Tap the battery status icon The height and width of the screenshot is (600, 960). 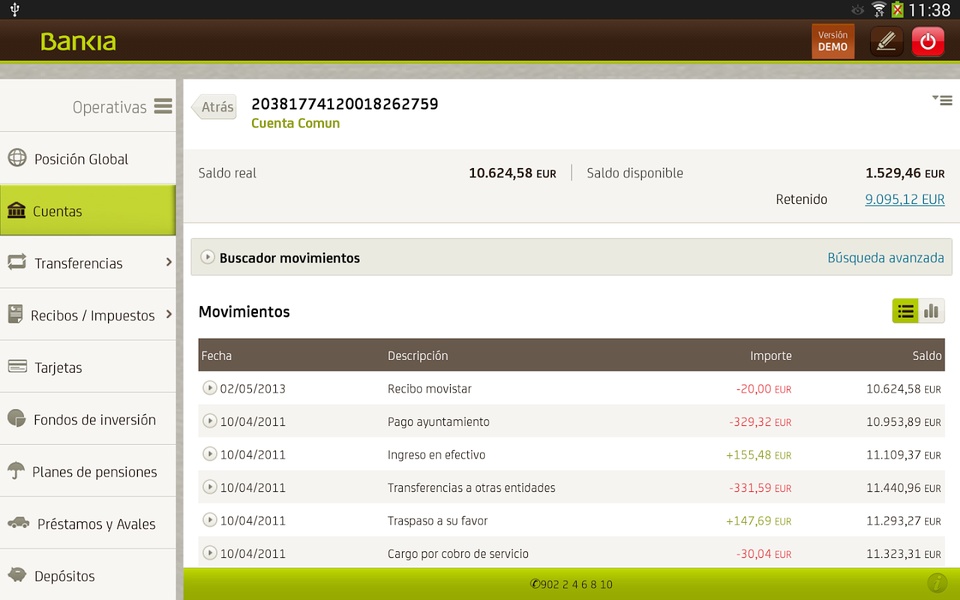pyautogui.click(x=897, y=9)
